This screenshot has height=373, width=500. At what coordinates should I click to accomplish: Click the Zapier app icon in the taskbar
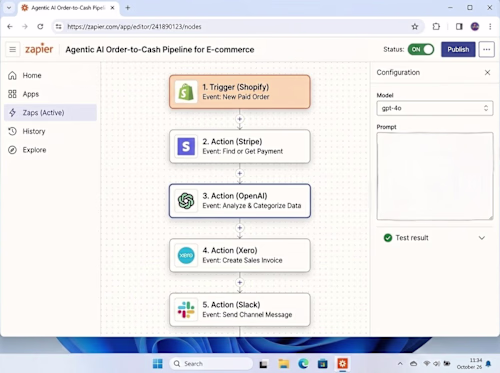pyautogui.click(x=342, y=363)
